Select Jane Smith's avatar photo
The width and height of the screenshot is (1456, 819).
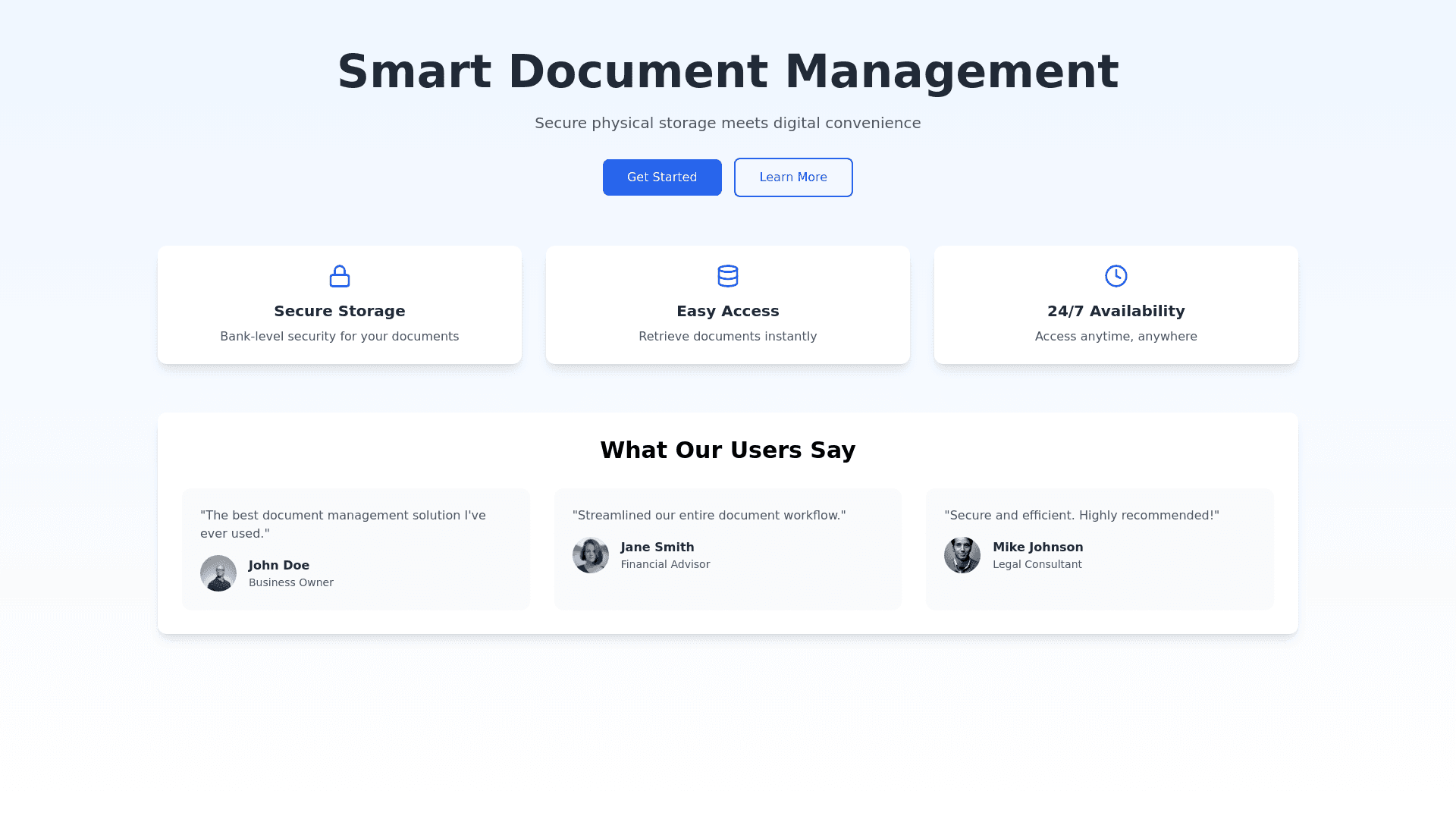590,555
